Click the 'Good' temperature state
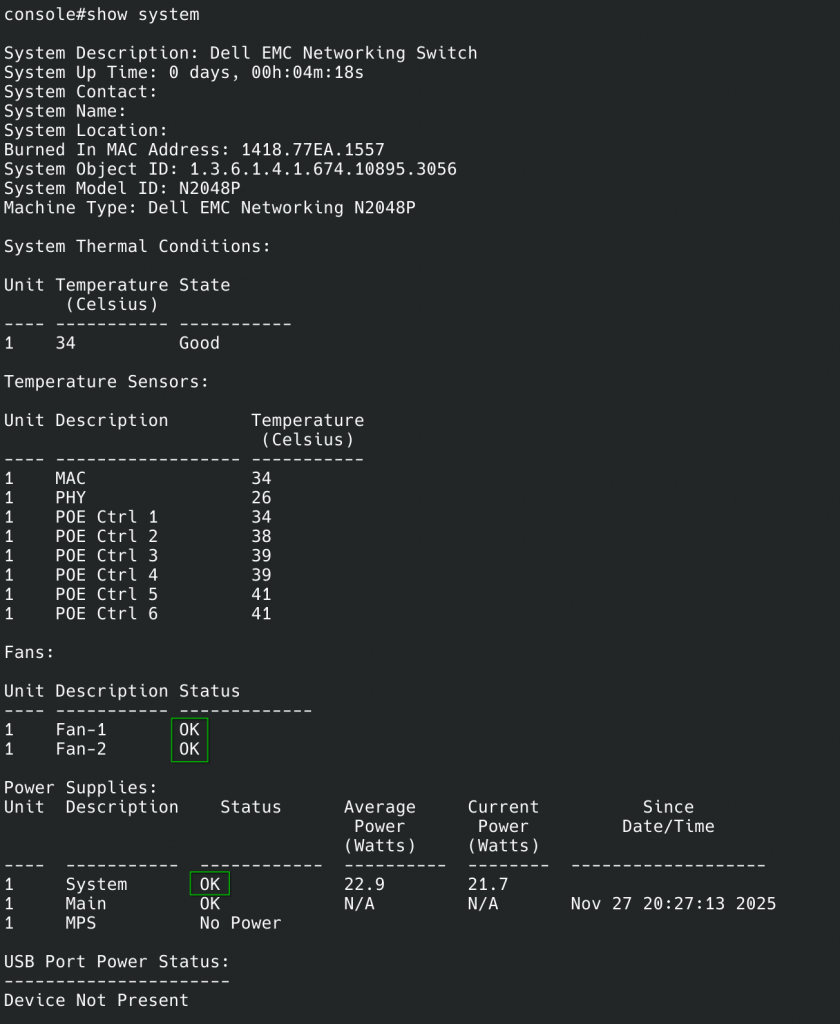The image size is (840, 1024). point(199,343)
